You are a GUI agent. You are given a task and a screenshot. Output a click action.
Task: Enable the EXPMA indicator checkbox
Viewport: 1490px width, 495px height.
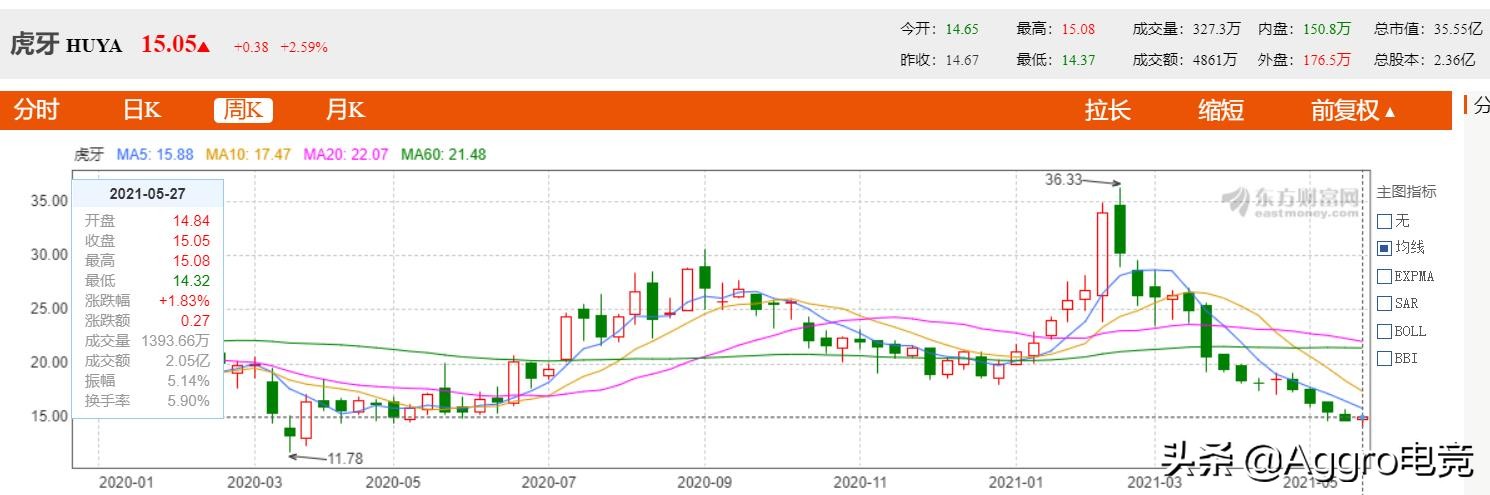(1384, 276)
